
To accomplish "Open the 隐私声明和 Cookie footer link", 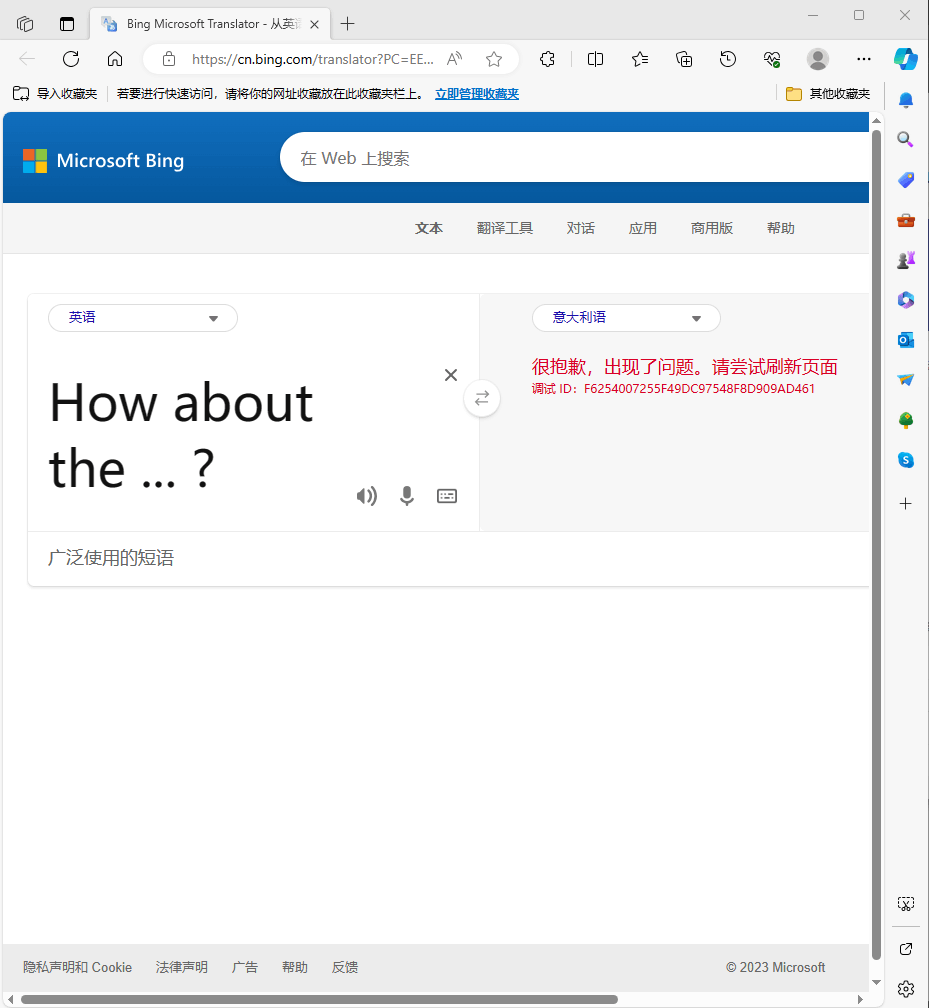I will [x=77, y=967].
